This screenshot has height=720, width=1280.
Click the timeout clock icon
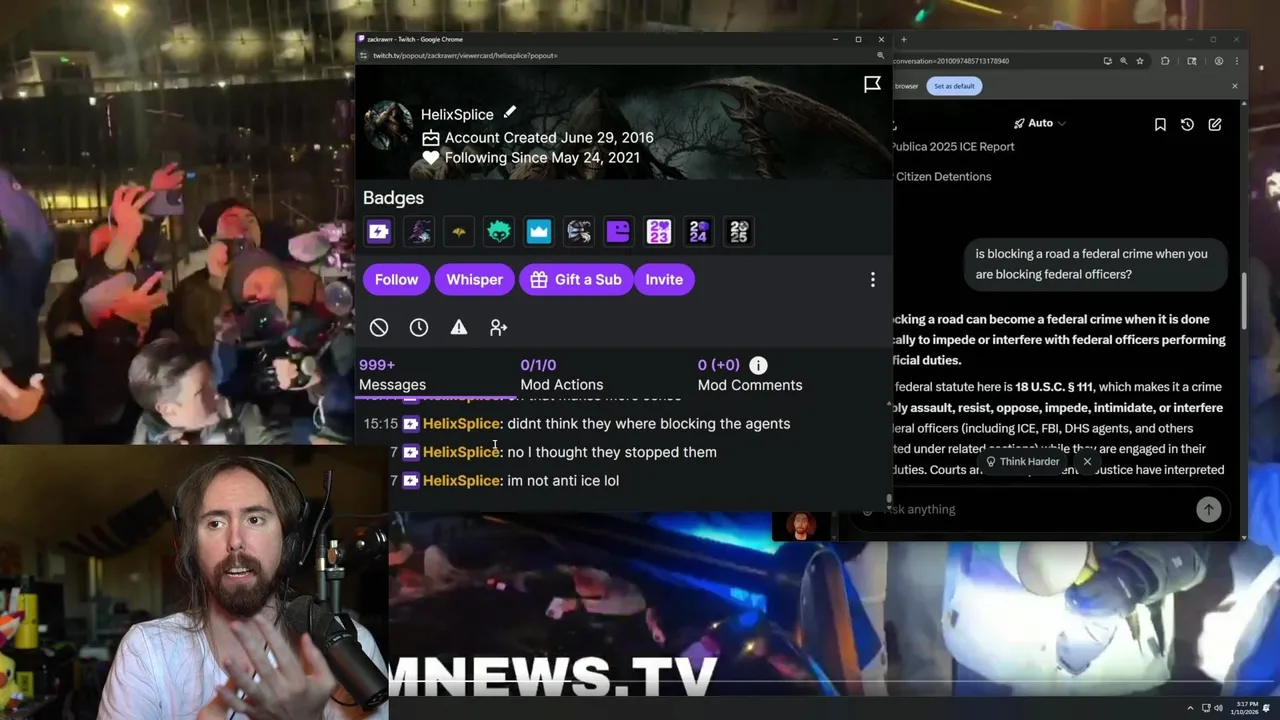(x=419, y=327)
